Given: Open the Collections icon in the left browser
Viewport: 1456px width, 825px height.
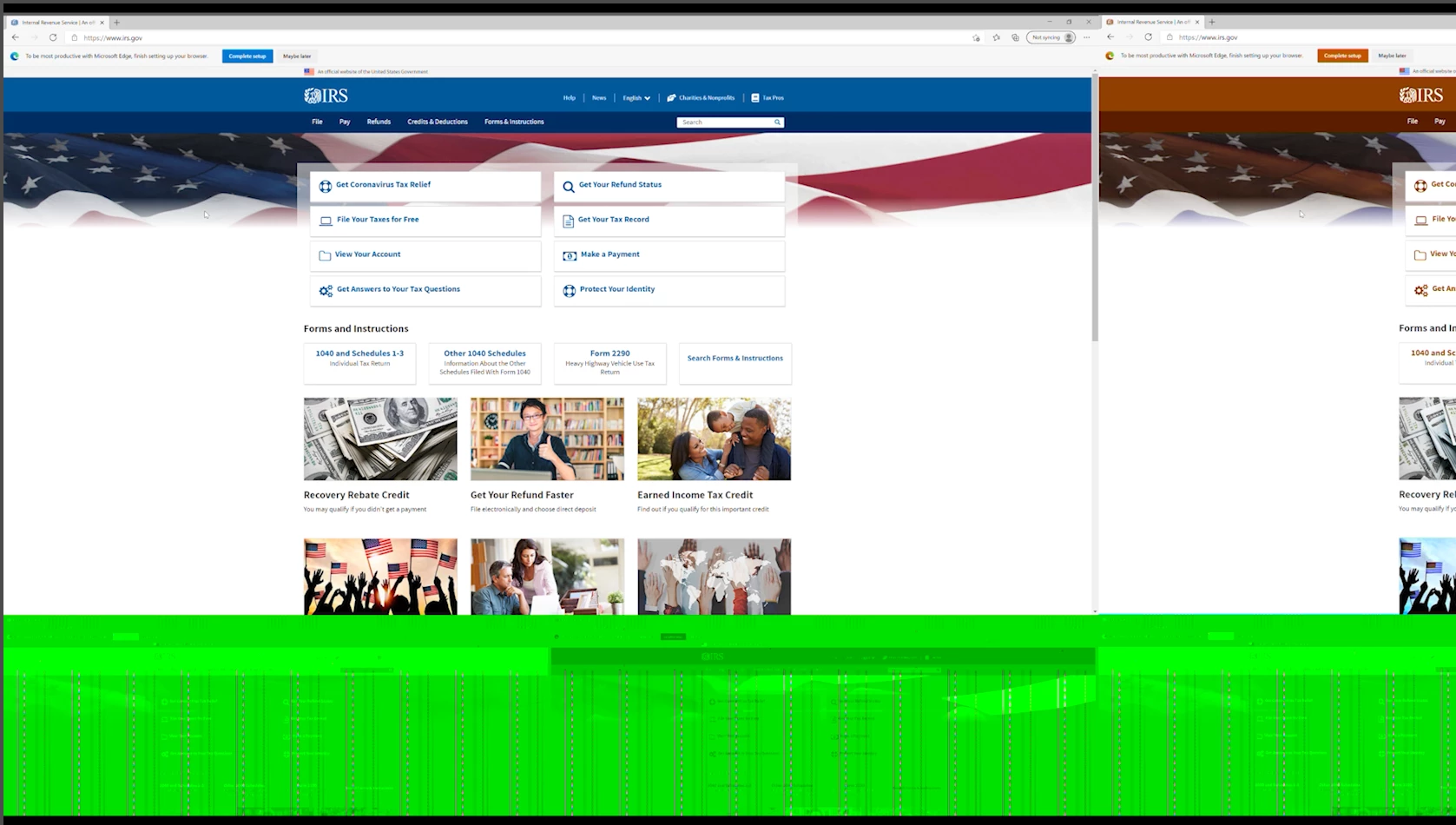Looking at the screenshot, I should 1015,37.
